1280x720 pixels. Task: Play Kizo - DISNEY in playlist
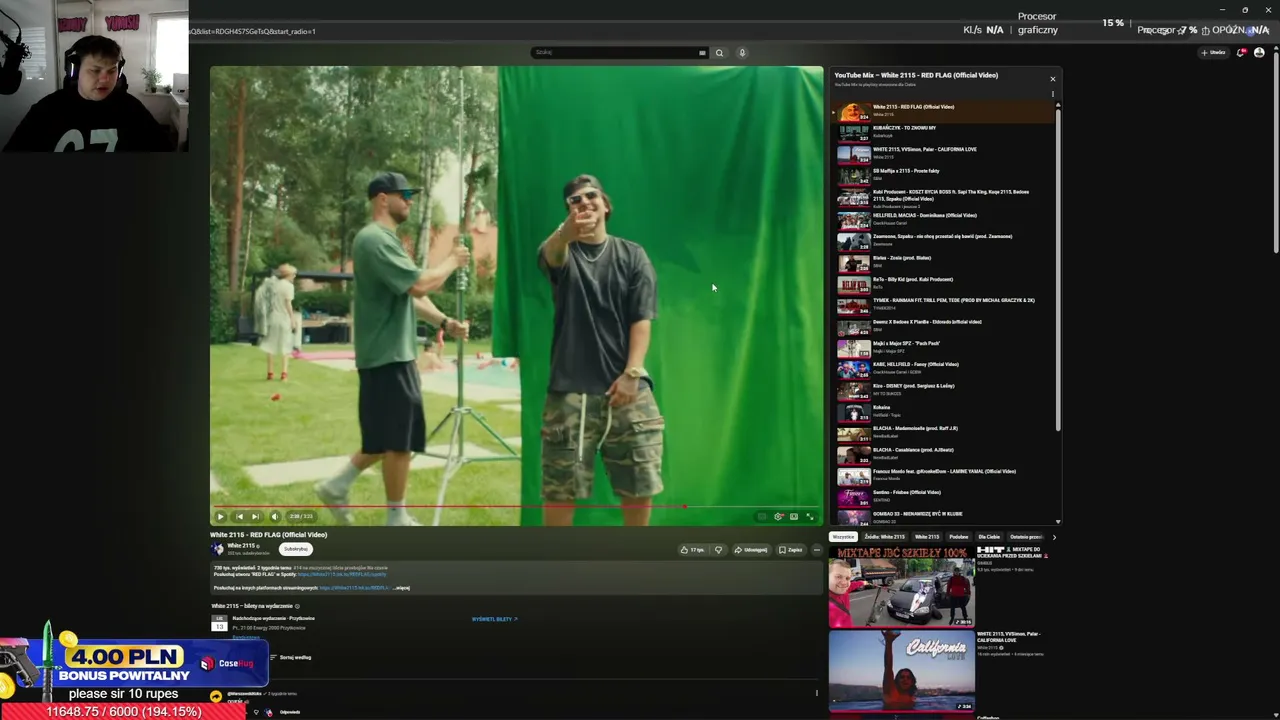tap(944, 390)
